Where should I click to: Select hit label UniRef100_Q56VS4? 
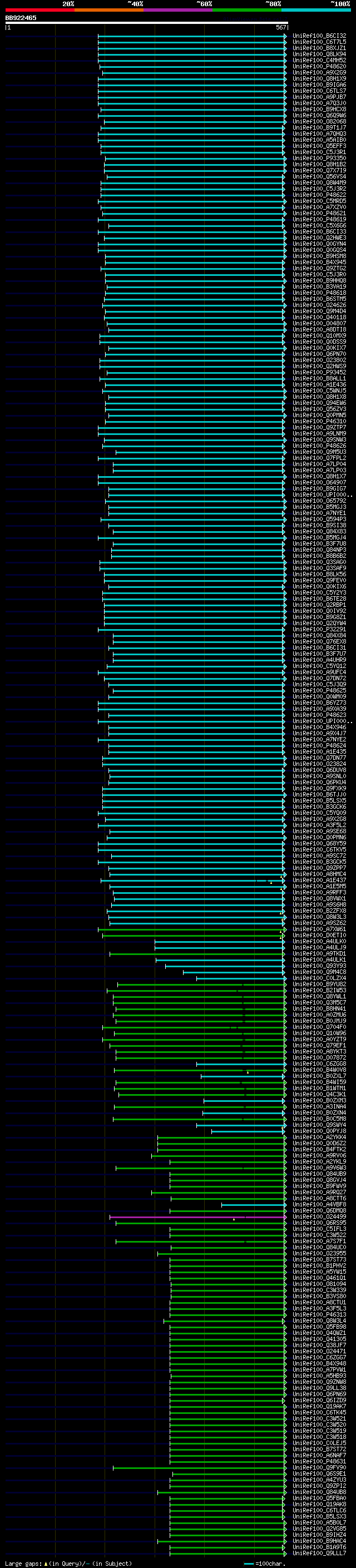pos(319,176)
